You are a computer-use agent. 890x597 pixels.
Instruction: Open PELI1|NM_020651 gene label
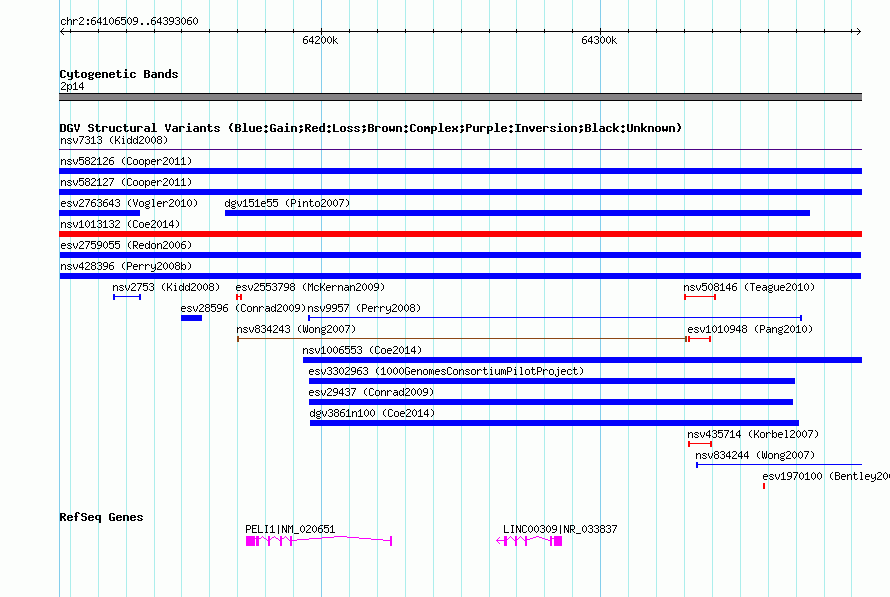pyautogui.click(x=290, y=529)
